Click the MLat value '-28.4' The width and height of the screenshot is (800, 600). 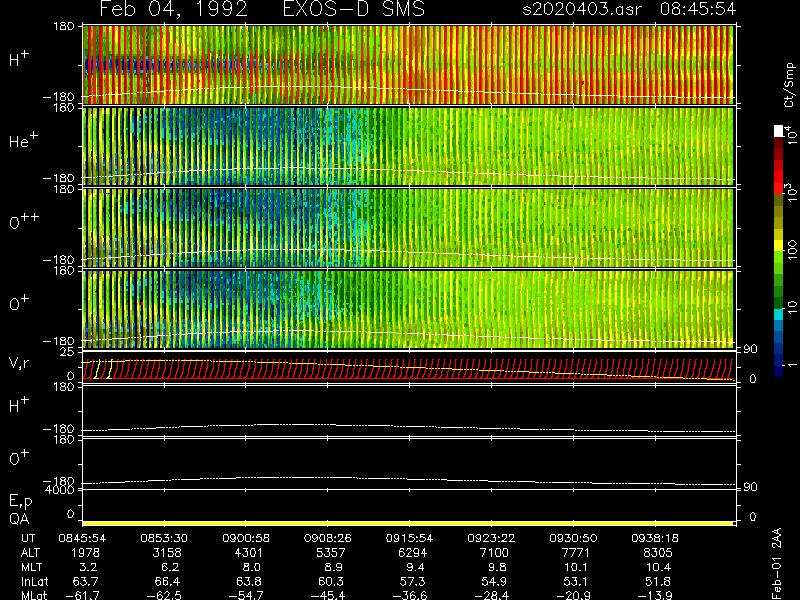[x=491, y=595]
